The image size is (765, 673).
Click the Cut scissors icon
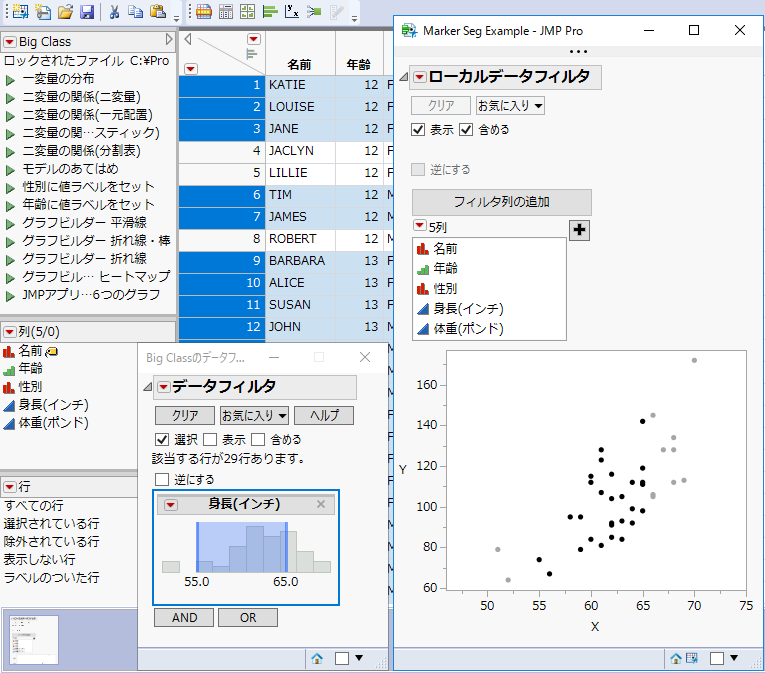pyautogui.click(x=114, y=12)
